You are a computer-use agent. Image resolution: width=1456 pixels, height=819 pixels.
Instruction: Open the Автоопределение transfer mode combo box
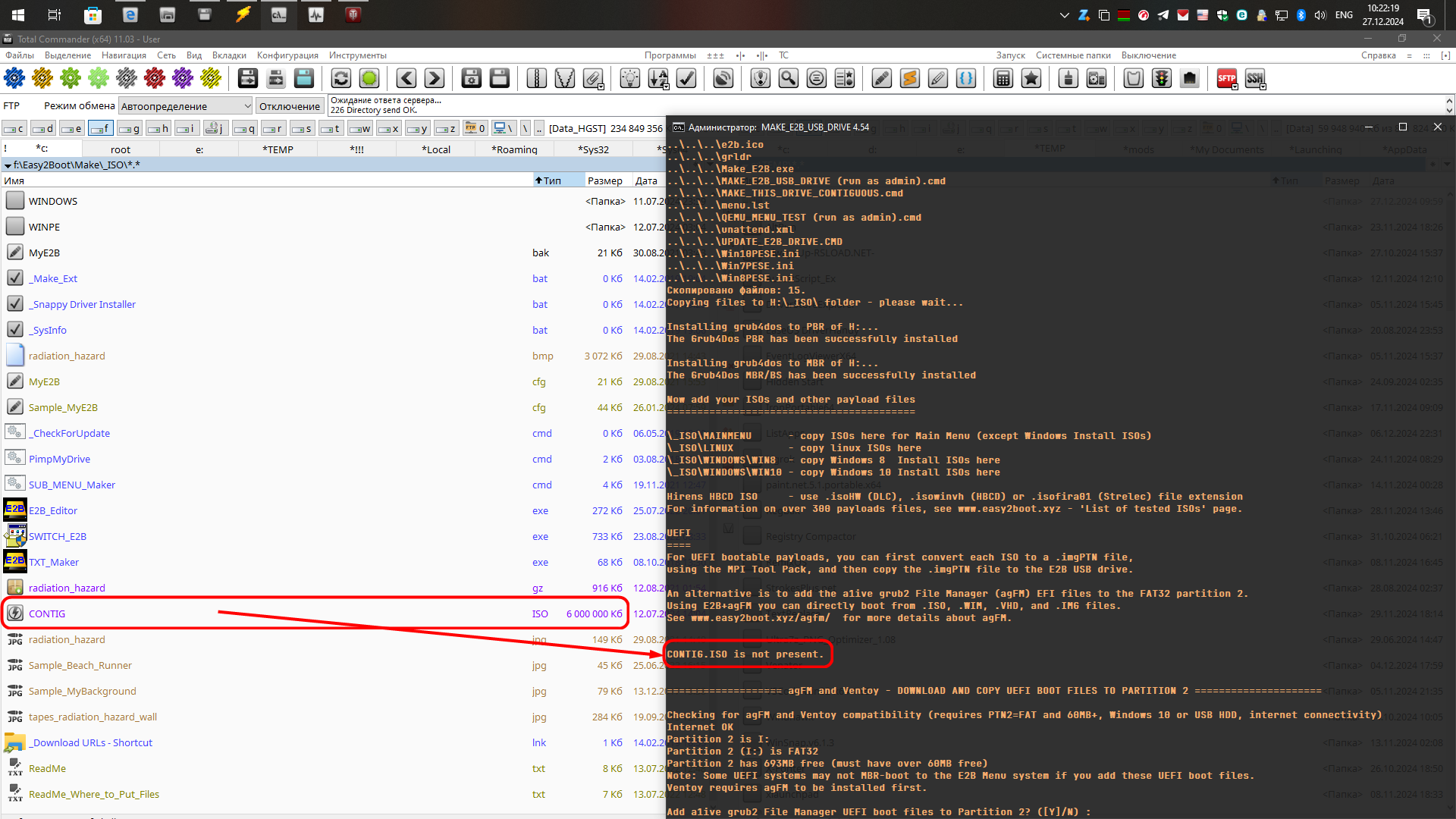[x=185, y=106]
